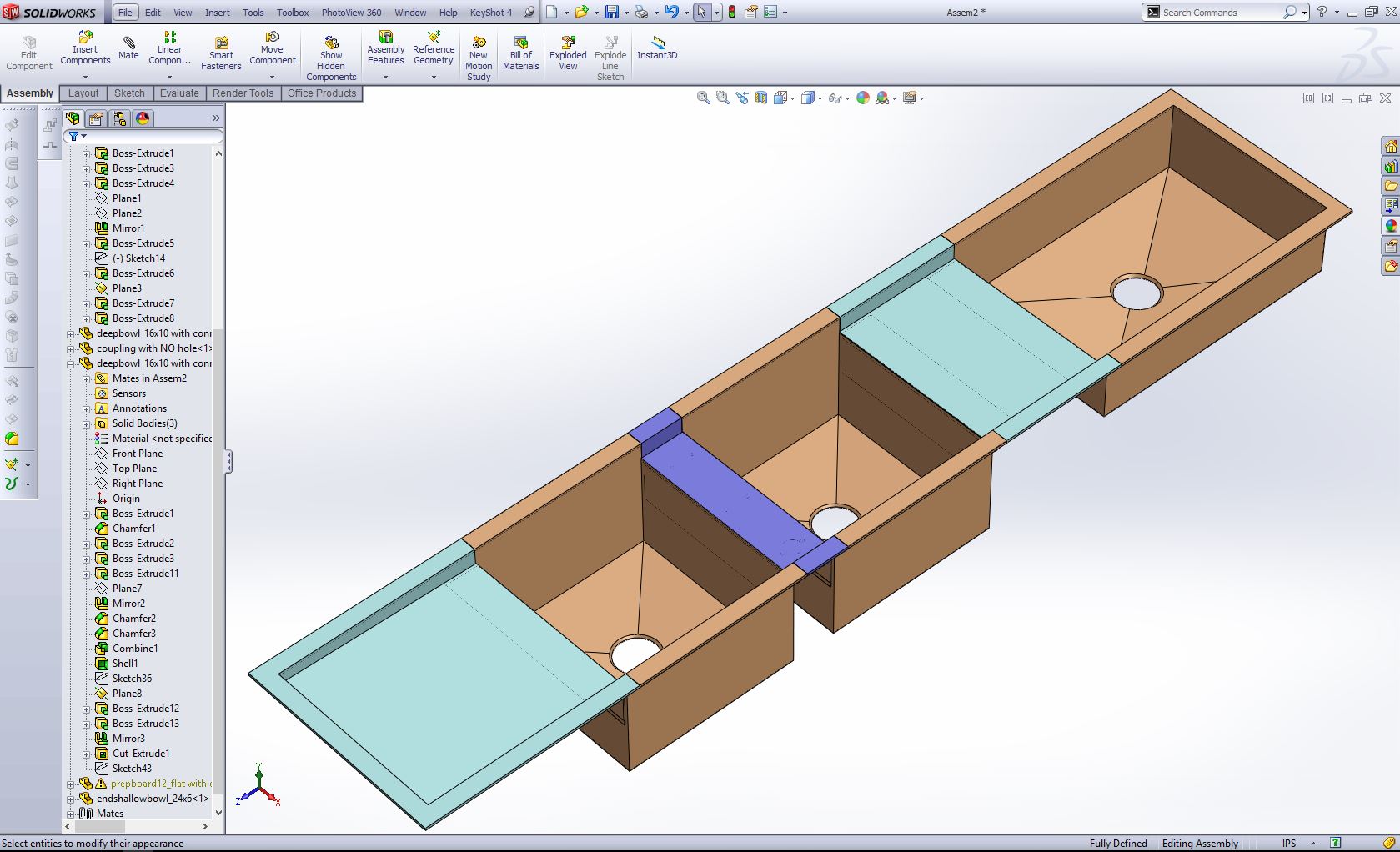This screenshot has width=1400, height=852.
Task: Expand the prepboard12_flat component
Action: click(71, 784)
